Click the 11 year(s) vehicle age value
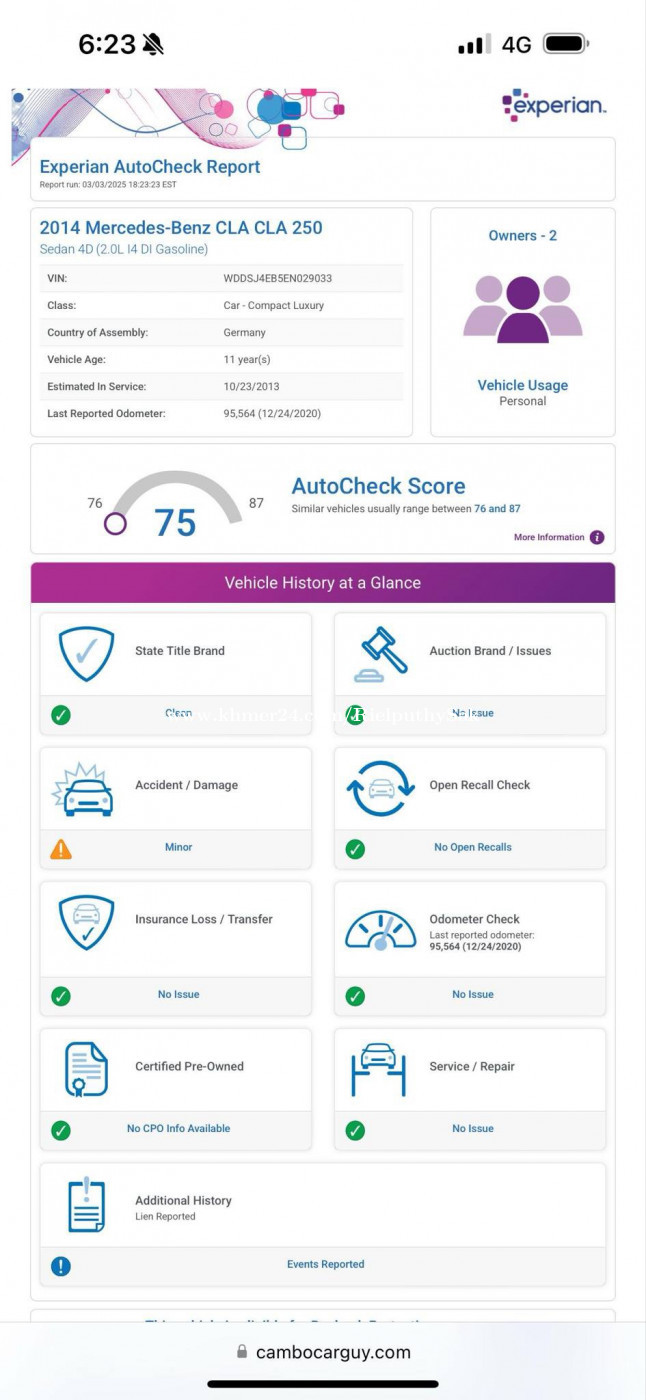646x1400 pixels. pos(247,359)
